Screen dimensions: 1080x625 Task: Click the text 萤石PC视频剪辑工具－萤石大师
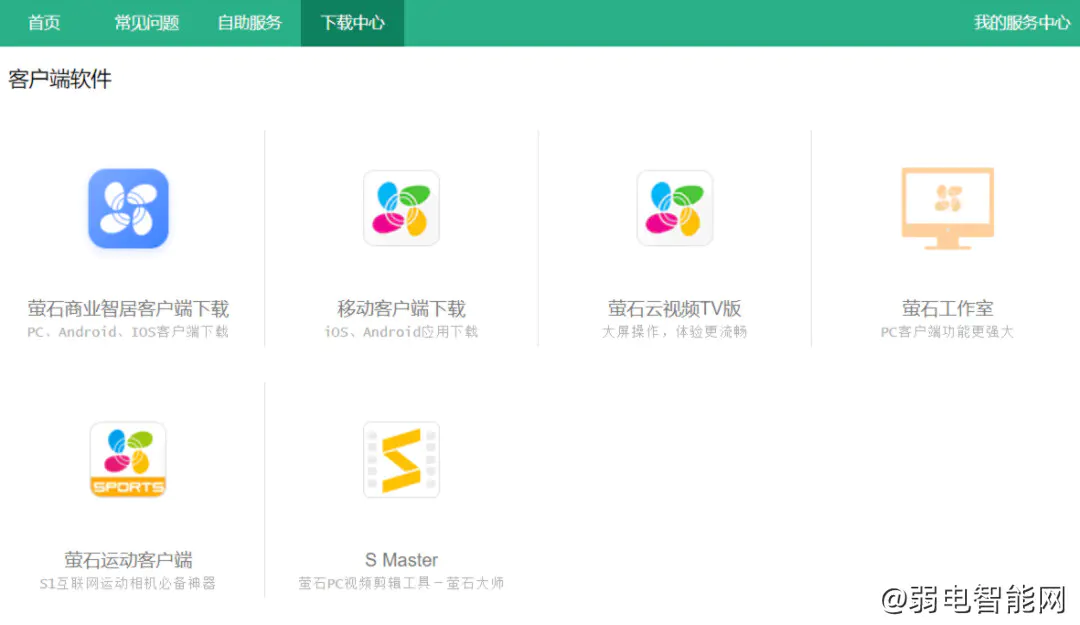point(402,584)
